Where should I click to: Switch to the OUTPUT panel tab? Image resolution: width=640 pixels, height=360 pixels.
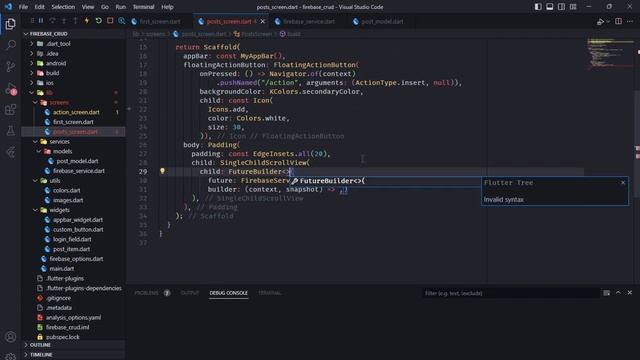click(189, 293)
